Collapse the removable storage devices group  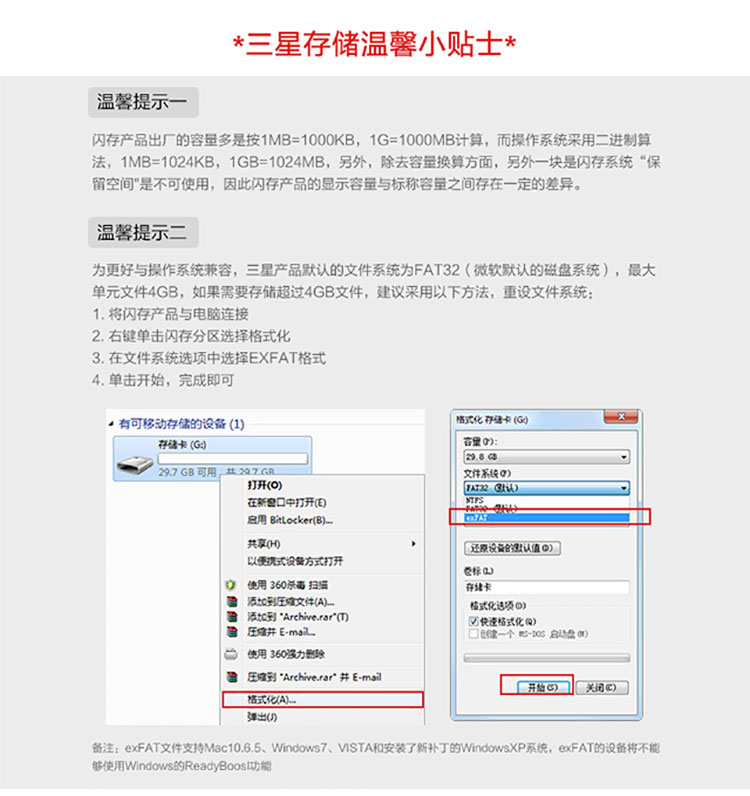(x=111, y=423)
